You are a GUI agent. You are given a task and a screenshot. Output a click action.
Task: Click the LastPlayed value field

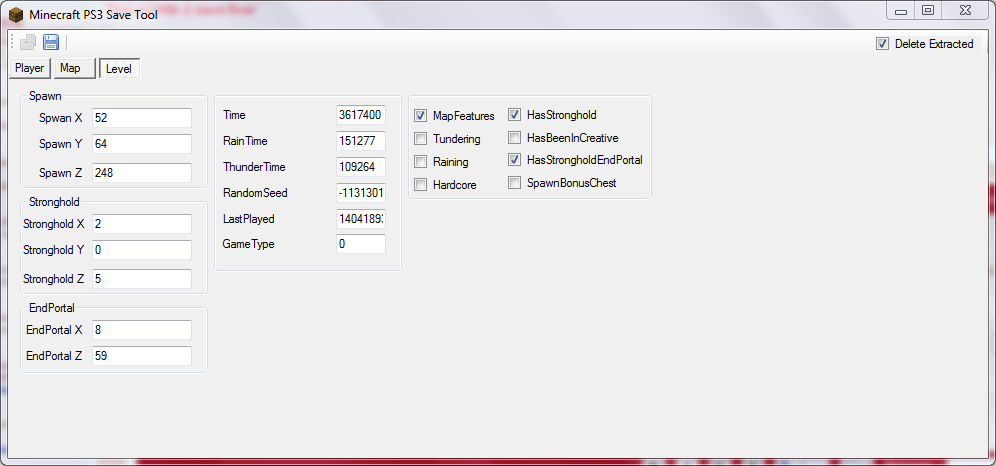pos(361,218)
